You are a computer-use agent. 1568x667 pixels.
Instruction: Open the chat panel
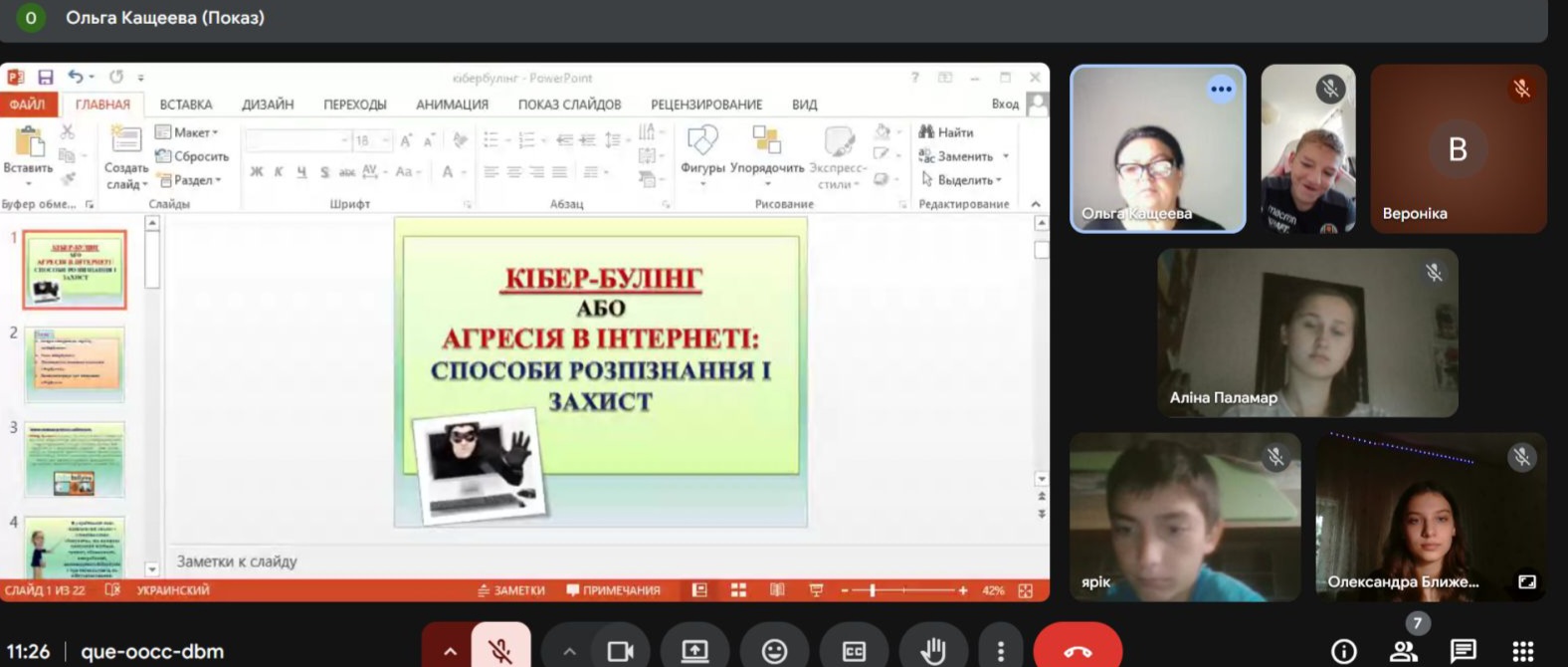coord(1463,651)
